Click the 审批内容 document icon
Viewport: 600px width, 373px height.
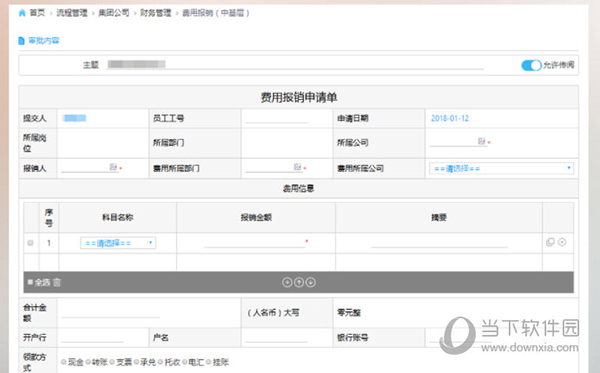coord(21,41)
